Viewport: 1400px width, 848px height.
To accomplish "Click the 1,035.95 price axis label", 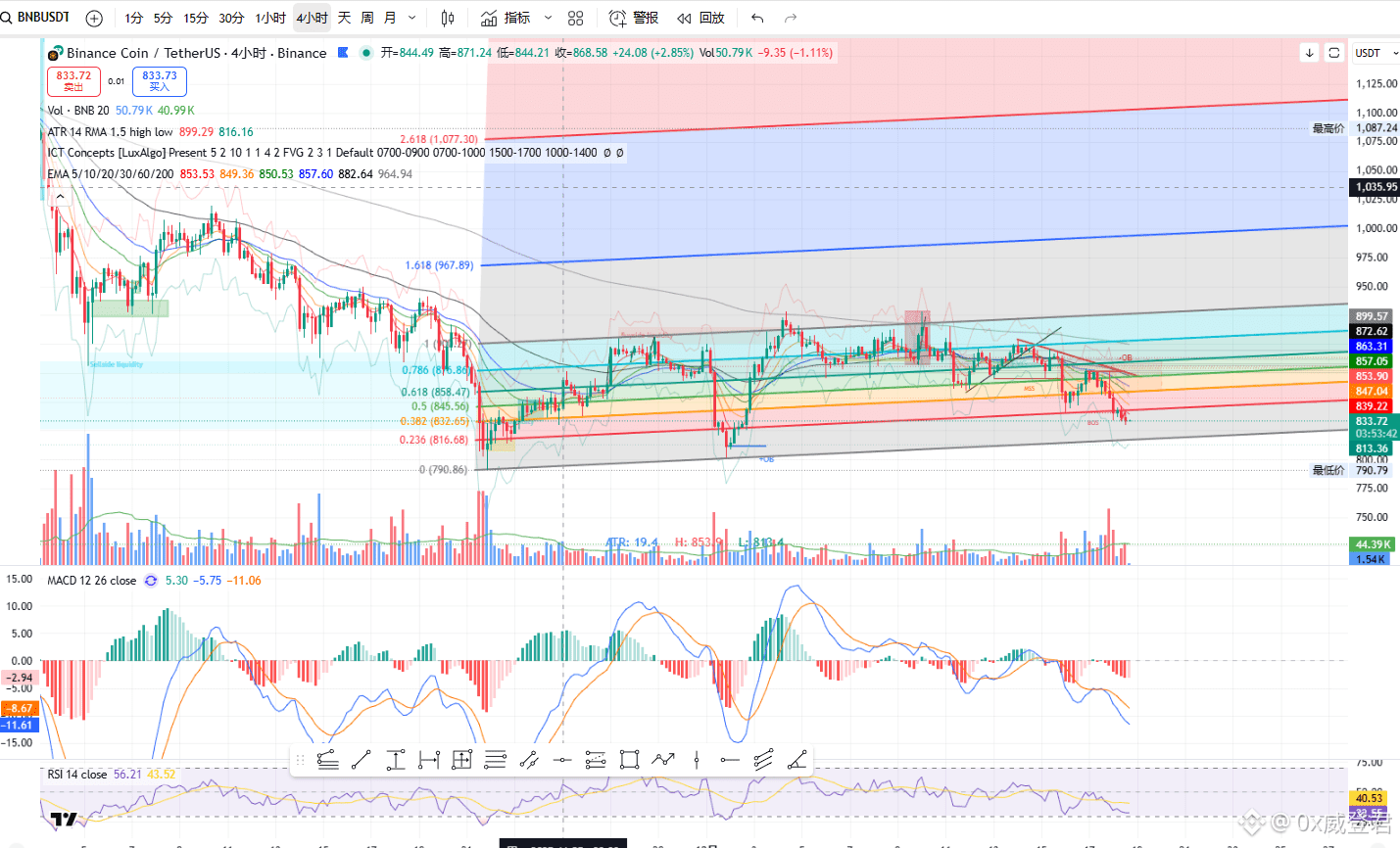I will [1376, 187].
